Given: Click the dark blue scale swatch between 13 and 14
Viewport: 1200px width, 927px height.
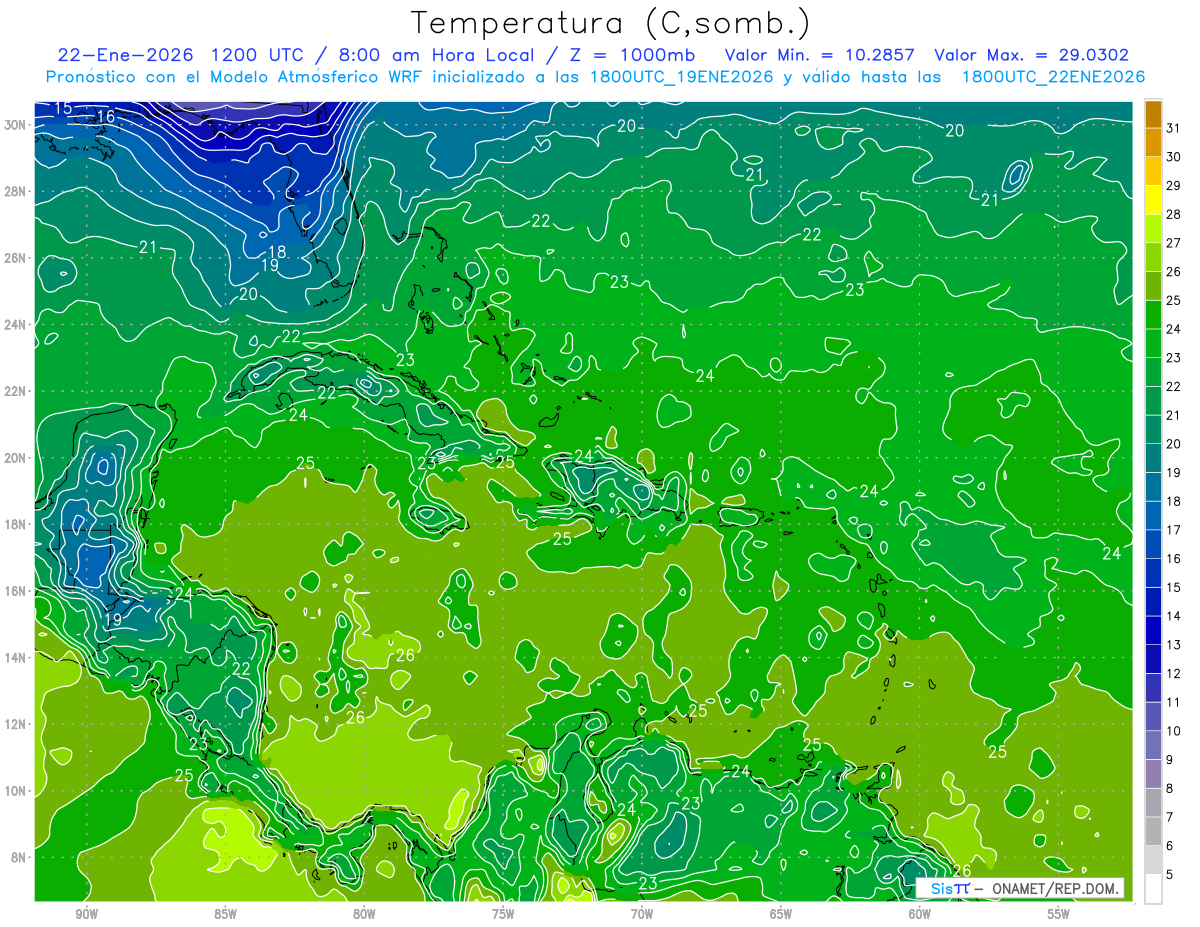Looking at the screenshot, I should coord(1153,630).
